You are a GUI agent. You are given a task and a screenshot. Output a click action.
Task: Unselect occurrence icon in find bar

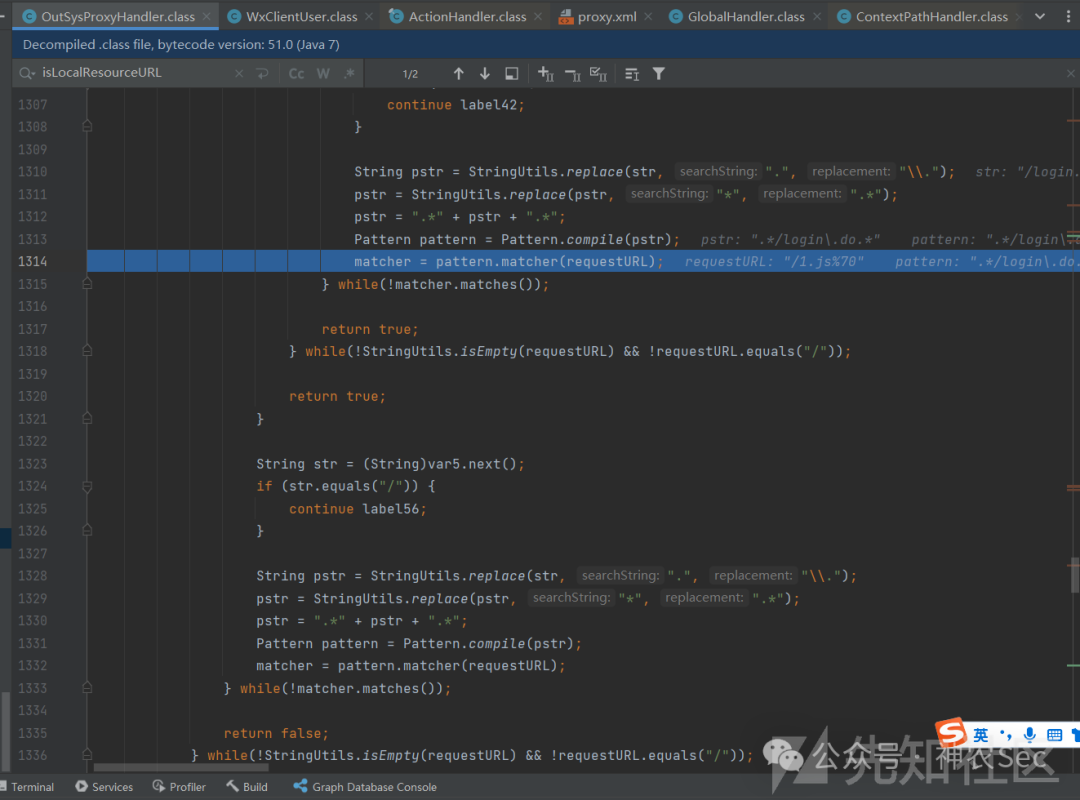click(x=572, y=73)
